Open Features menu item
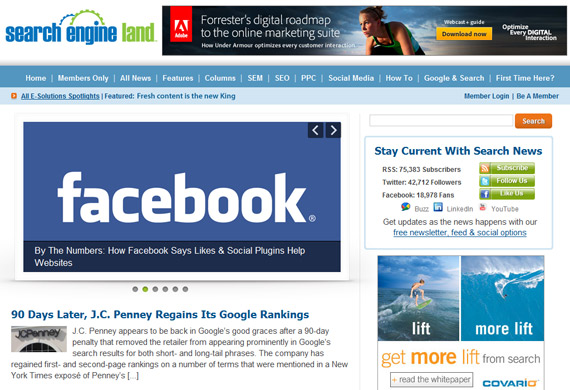570x390 pixels. pyautogui.click(x=178, y=78)
